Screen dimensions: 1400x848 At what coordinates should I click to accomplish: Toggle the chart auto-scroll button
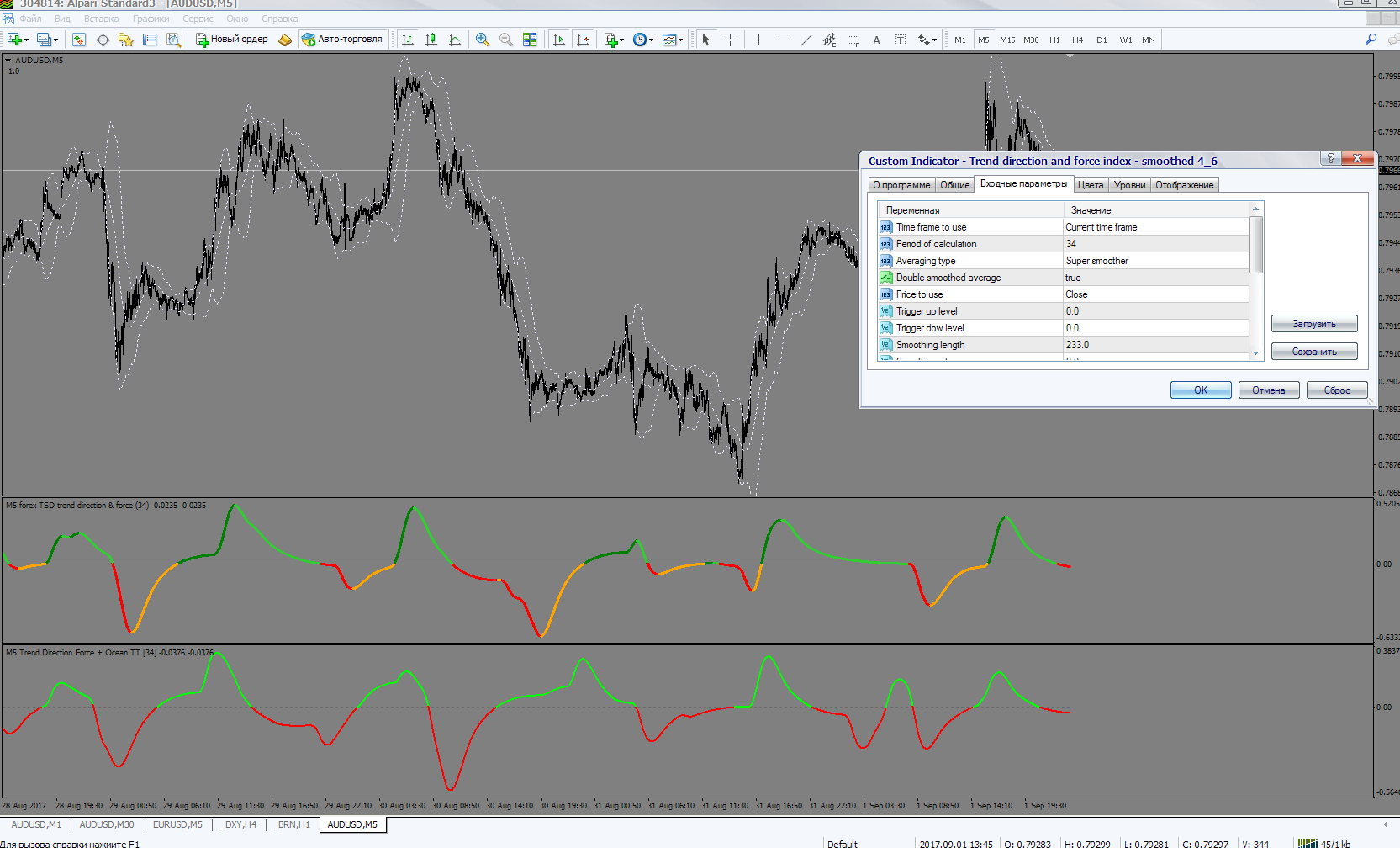(559, 40)
